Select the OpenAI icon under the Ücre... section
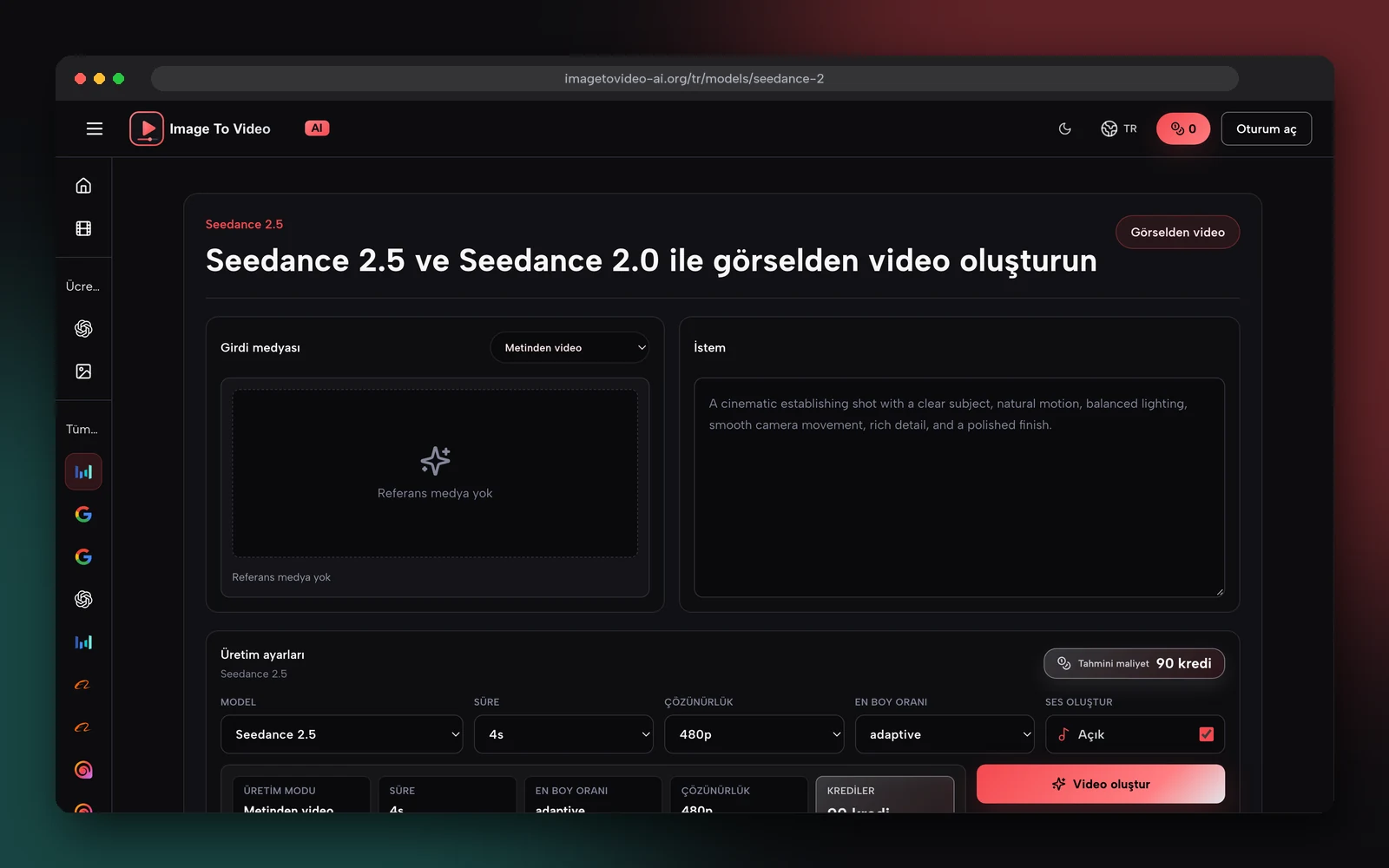Screen dimensions: 1389x868 point(83,328)
